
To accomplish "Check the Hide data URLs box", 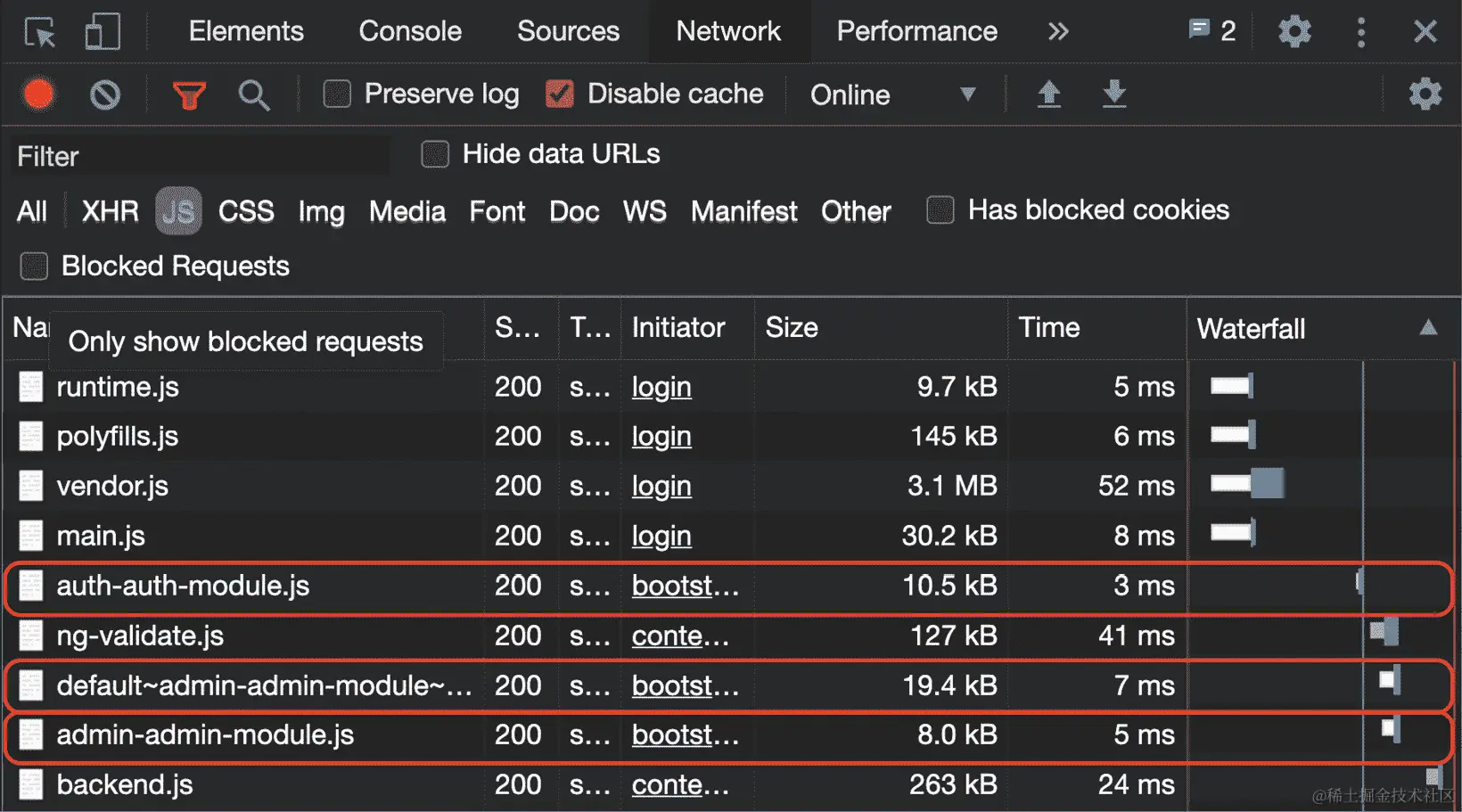I will 435,154.
